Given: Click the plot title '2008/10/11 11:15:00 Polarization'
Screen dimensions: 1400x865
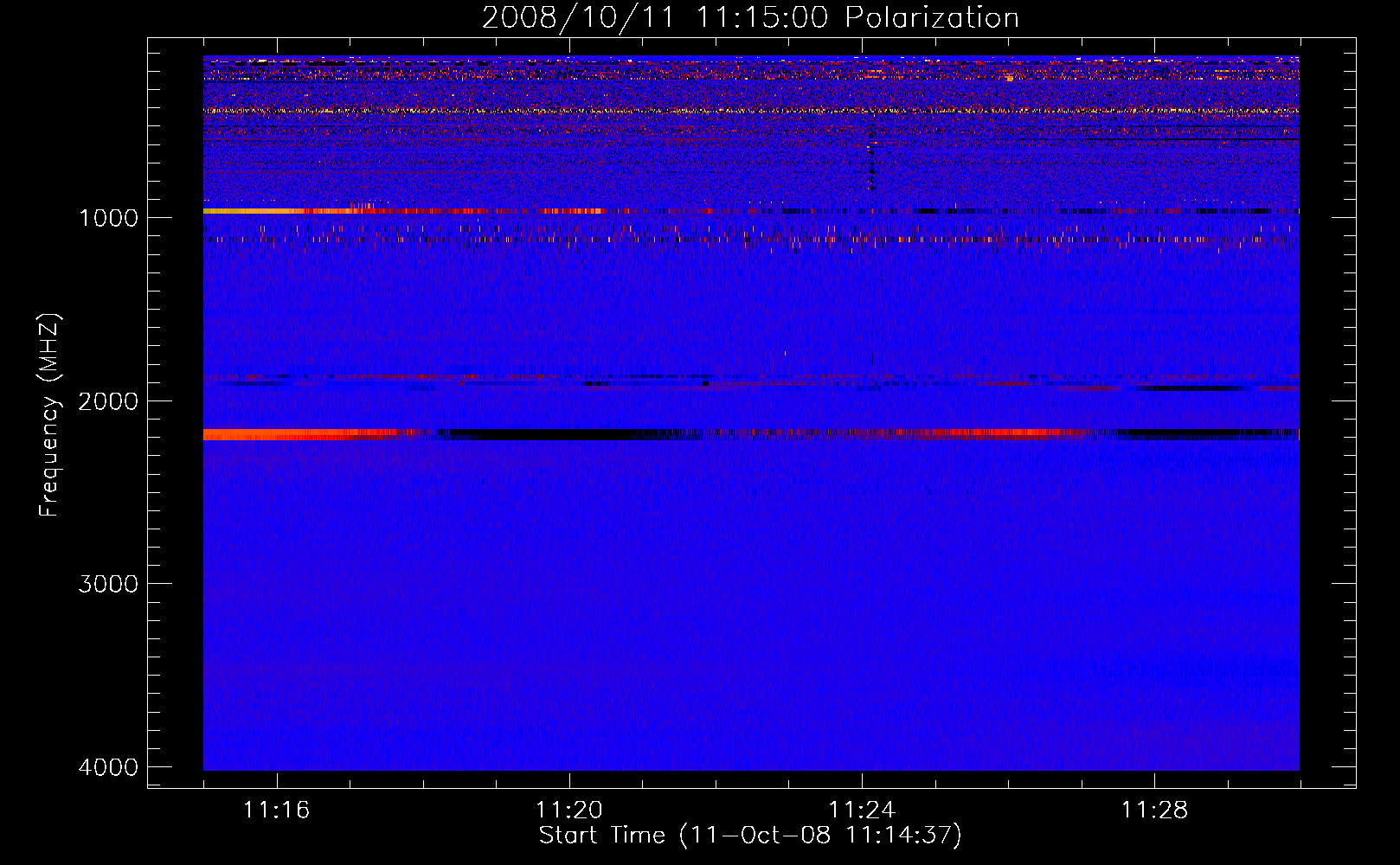Looking at the screenshot, I should click(750, 17).
